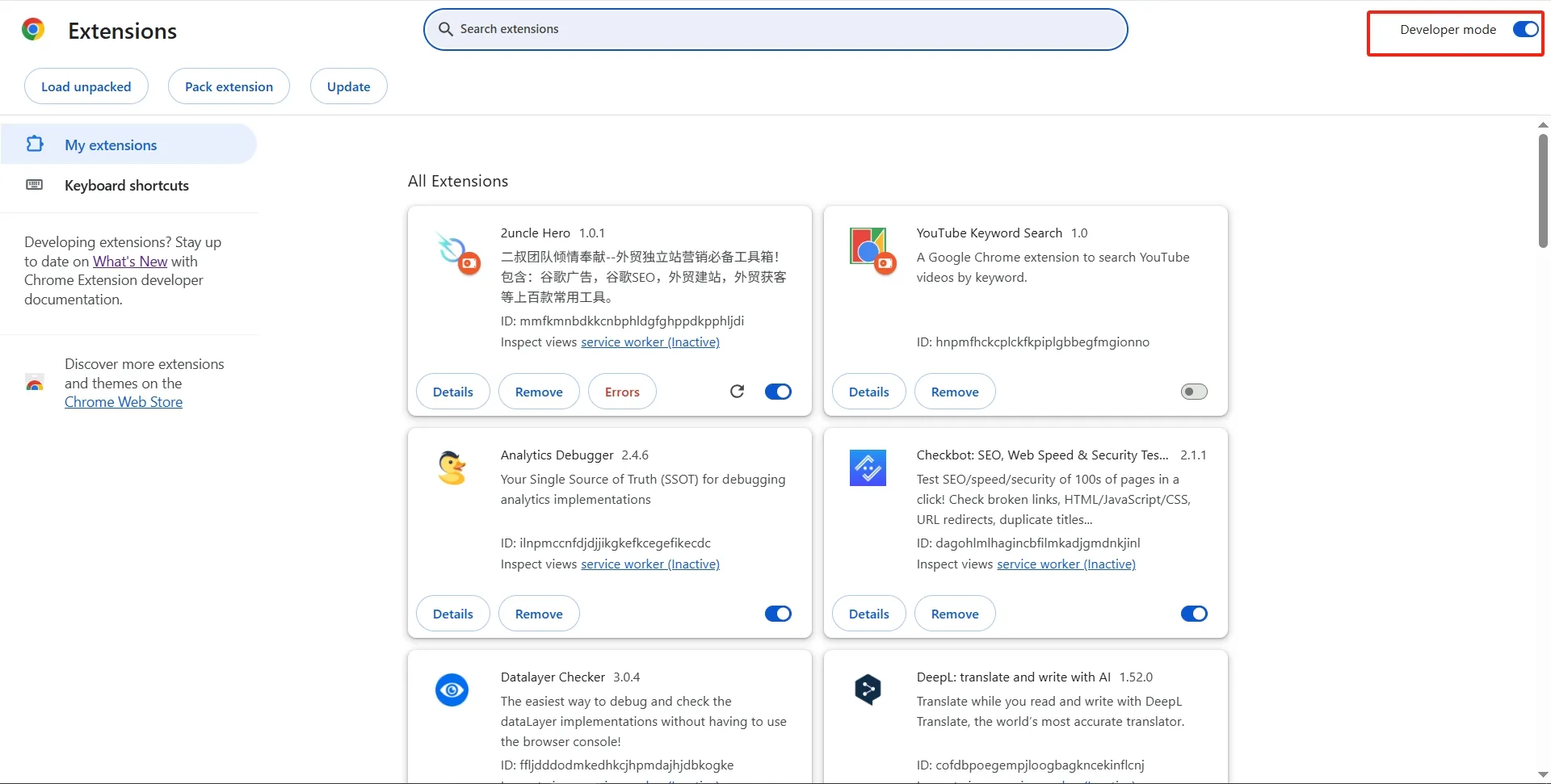
Task: Disable the Checkbot extension
Action: (x=1194, y=614)
